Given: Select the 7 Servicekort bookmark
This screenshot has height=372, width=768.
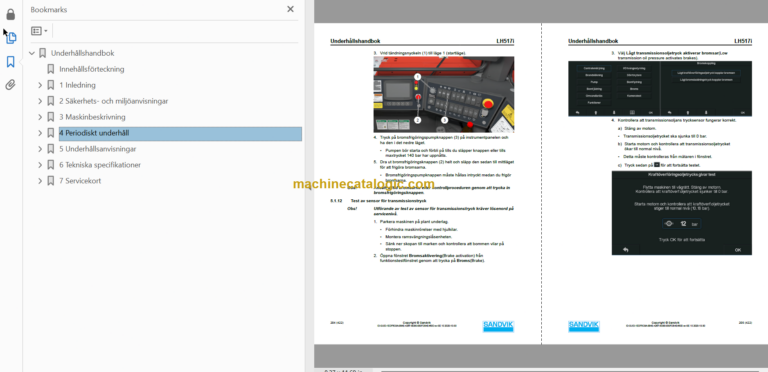Looking at the screenshot, I should 80,181.
